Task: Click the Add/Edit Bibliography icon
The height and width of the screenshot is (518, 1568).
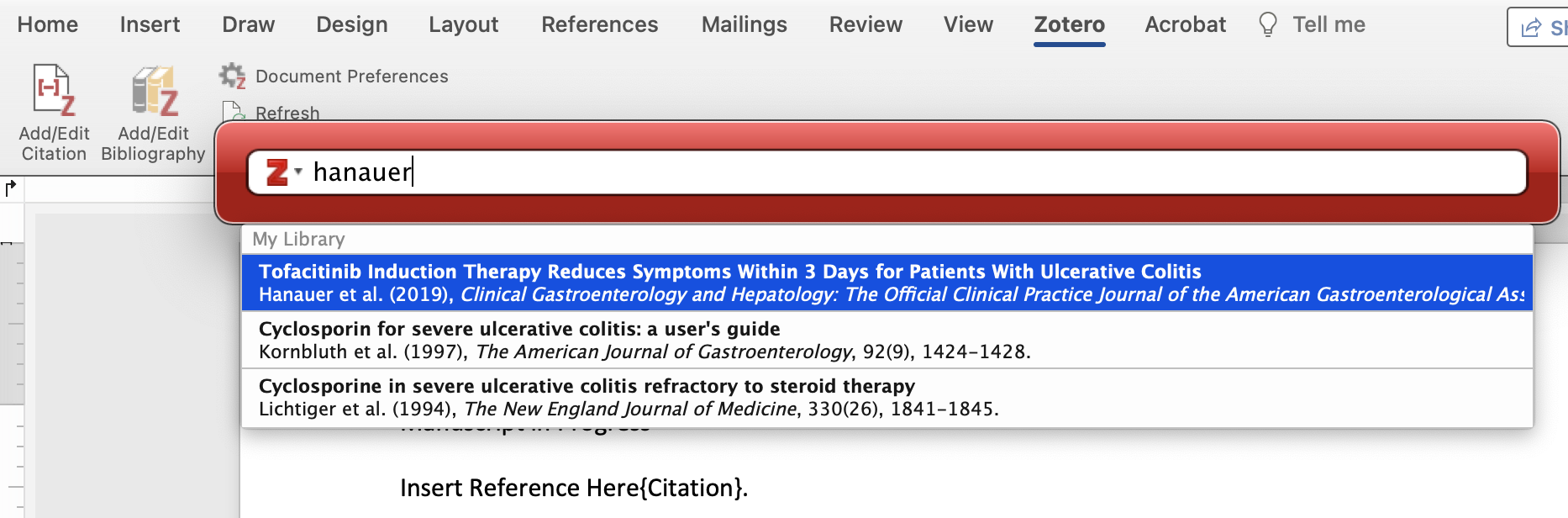Action: click(x=155, y=91)
